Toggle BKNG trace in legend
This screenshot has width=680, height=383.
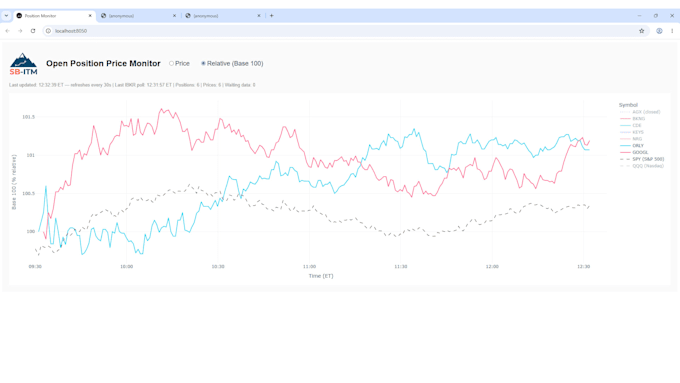pyautogui.click(x=633, y=119)
